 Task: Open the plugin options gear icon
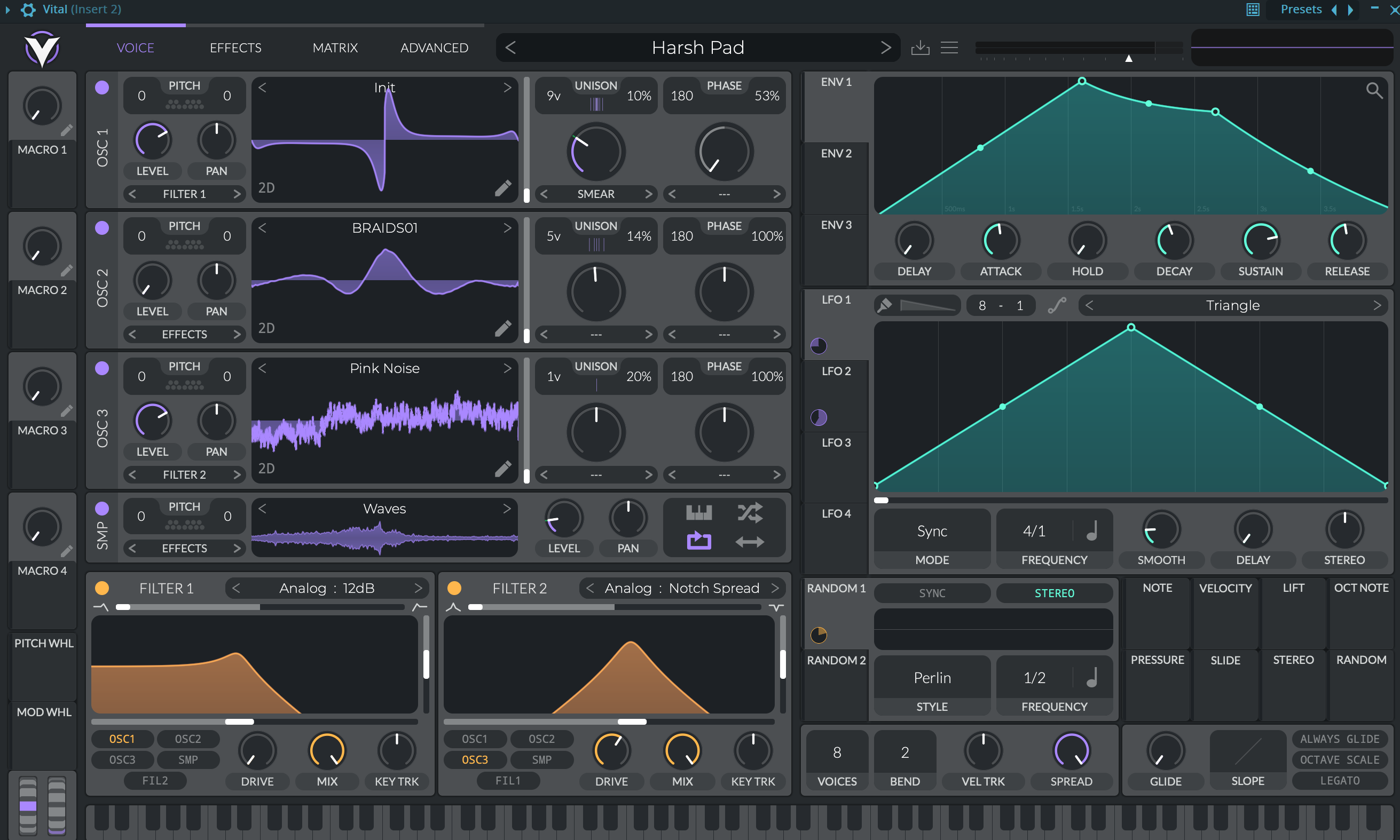(x=28, y=10)
